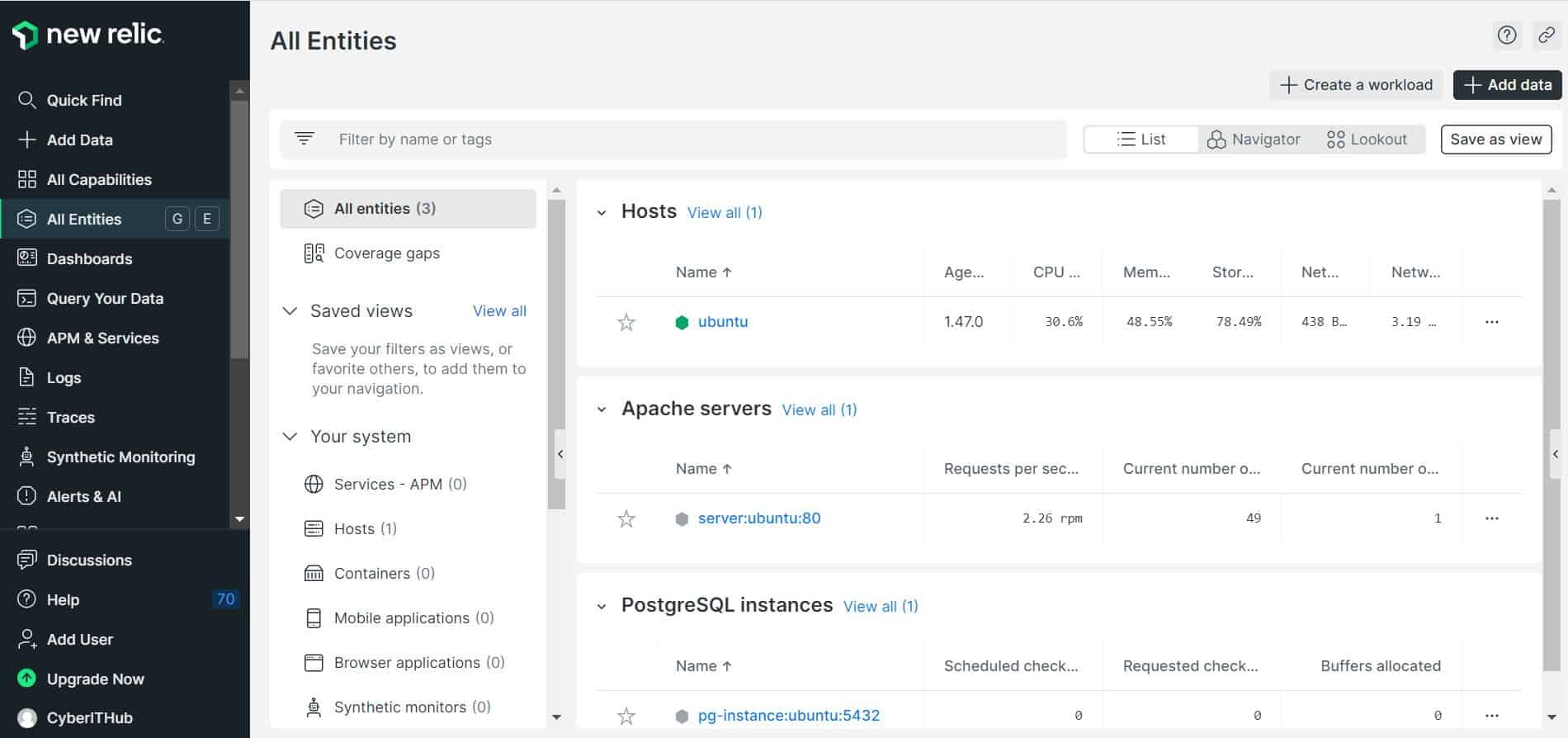The image size is (1568, 738).
Task: Open Discussions chat icon
Action: (26, 560)
